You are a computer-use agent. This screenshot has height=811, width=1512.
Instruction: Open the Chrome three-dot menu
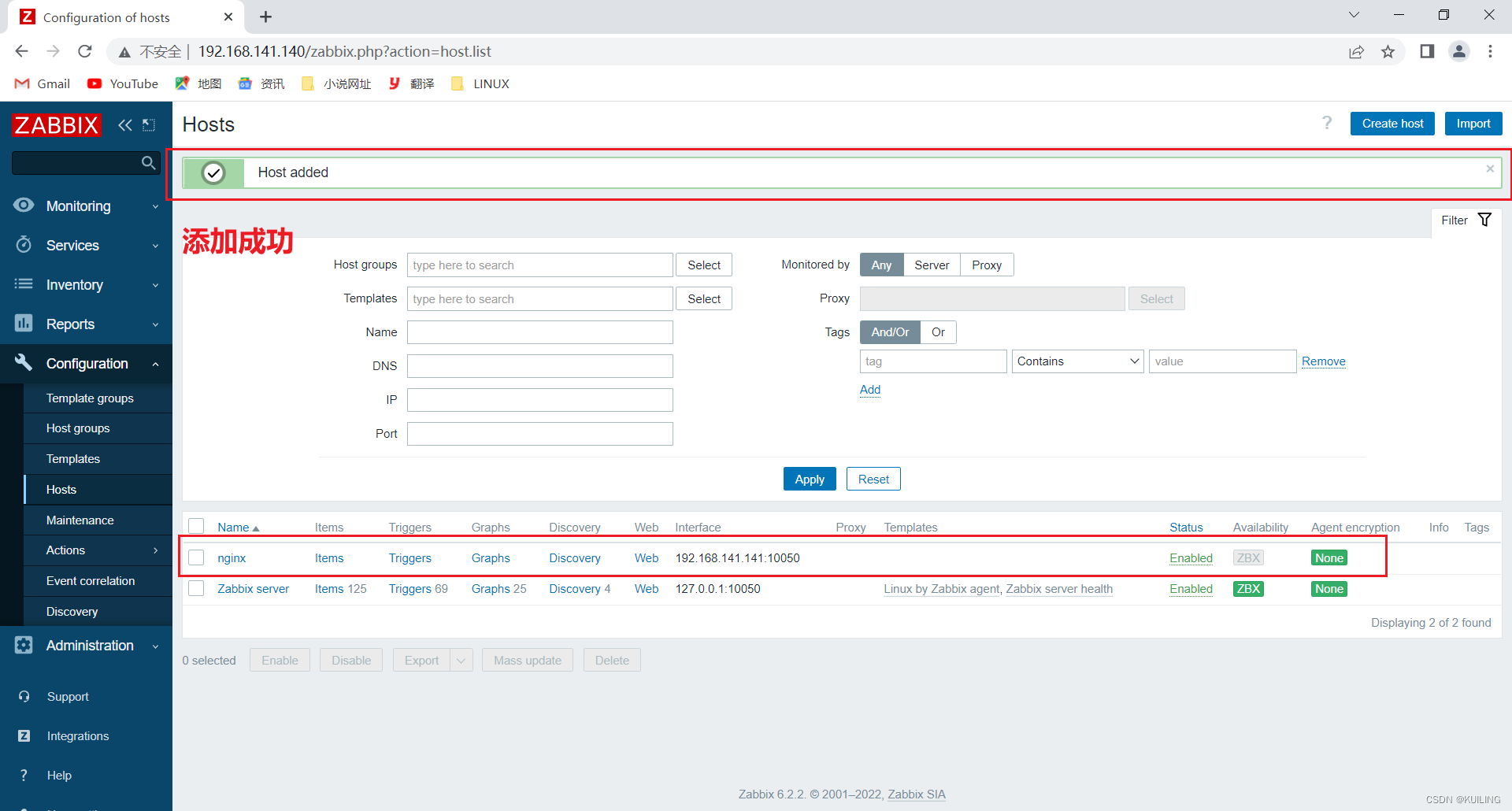coord(1490,51)
